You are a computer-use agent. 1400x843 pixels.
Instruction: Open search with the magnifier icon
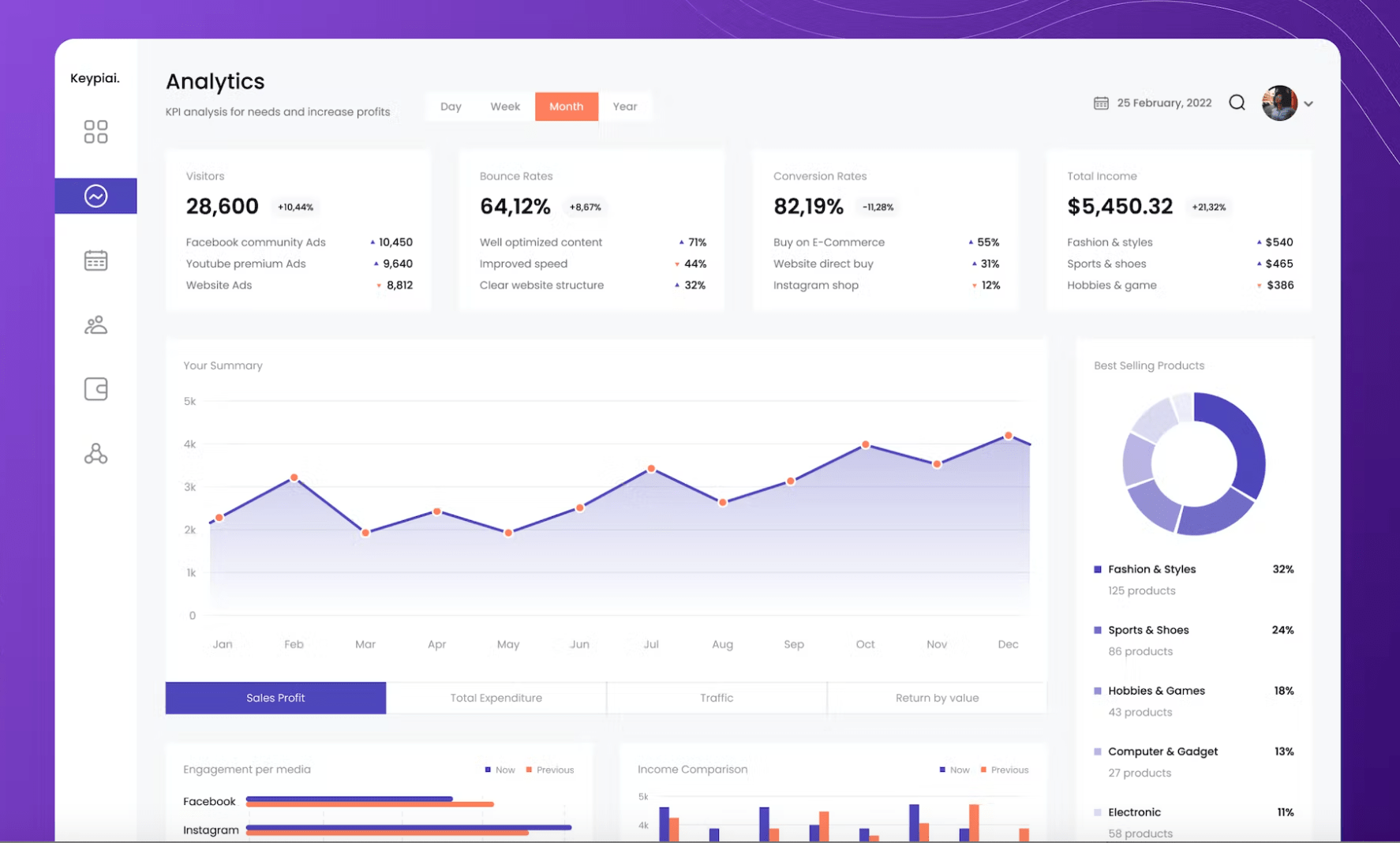[1237, 103]
